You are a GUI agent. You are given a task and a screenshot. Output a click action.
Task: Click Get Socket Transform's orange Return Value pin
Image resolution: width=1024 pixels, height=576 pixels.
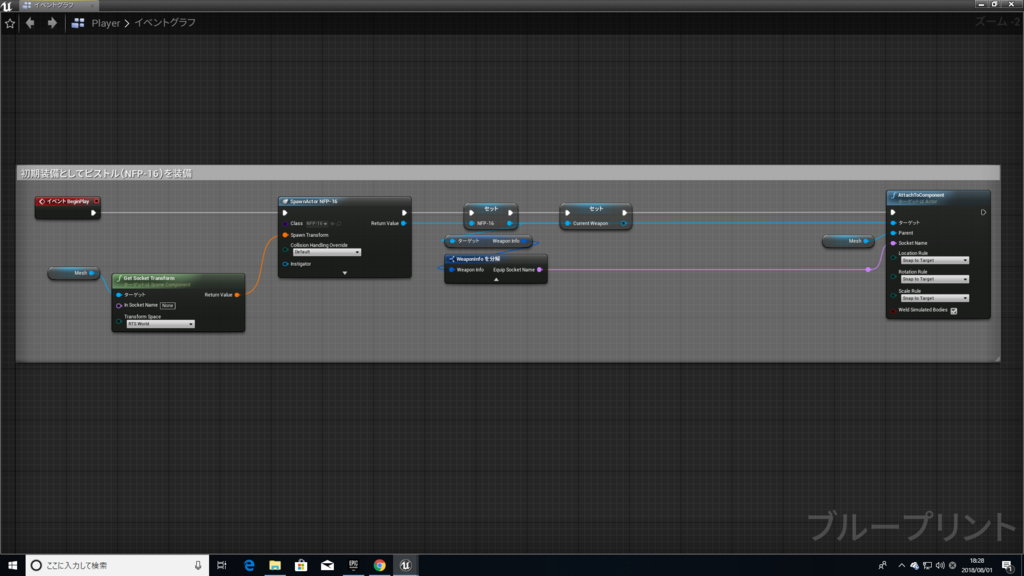pyautogui.click(x=237, y=295)
